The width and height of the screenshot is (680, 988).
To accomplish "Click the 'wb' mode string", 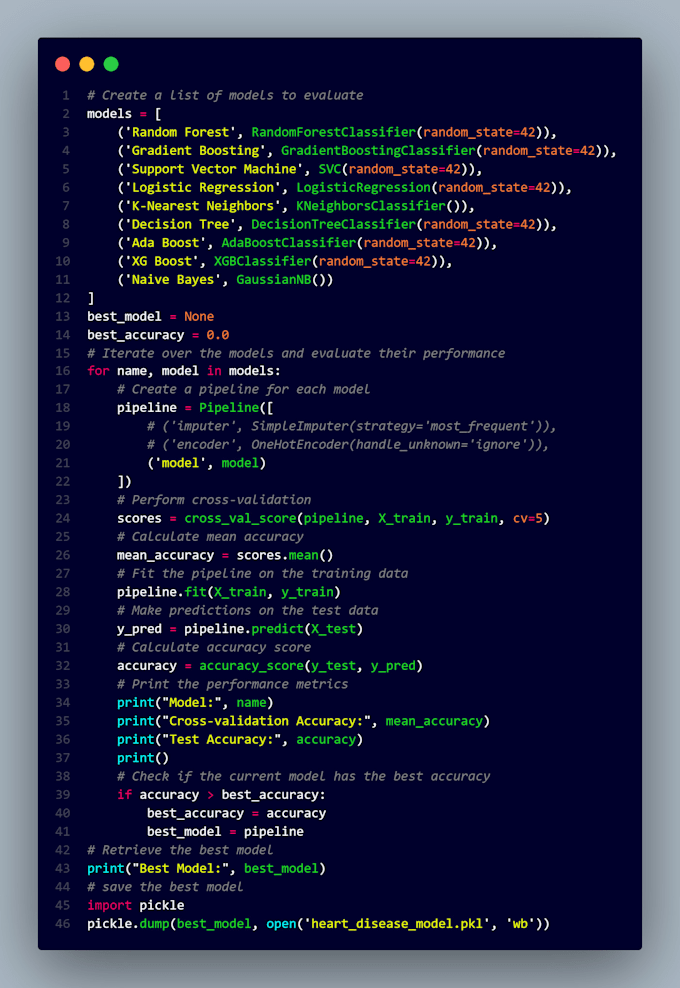I will tap(520, 924).
